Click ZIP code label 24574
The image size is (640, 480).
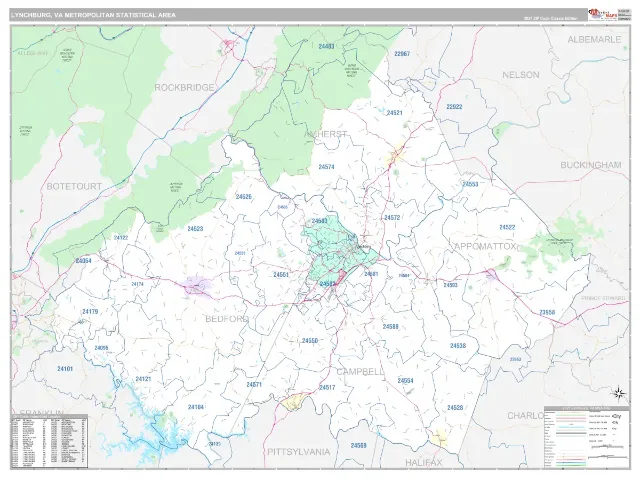point(326,167)
